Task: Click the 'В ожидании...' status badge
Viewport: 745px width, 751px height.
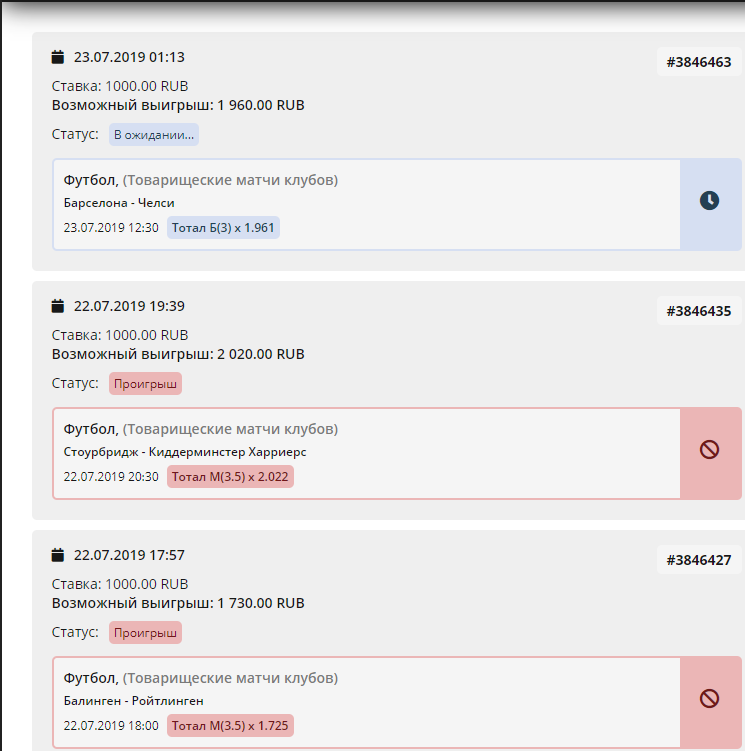Action: 154,134
